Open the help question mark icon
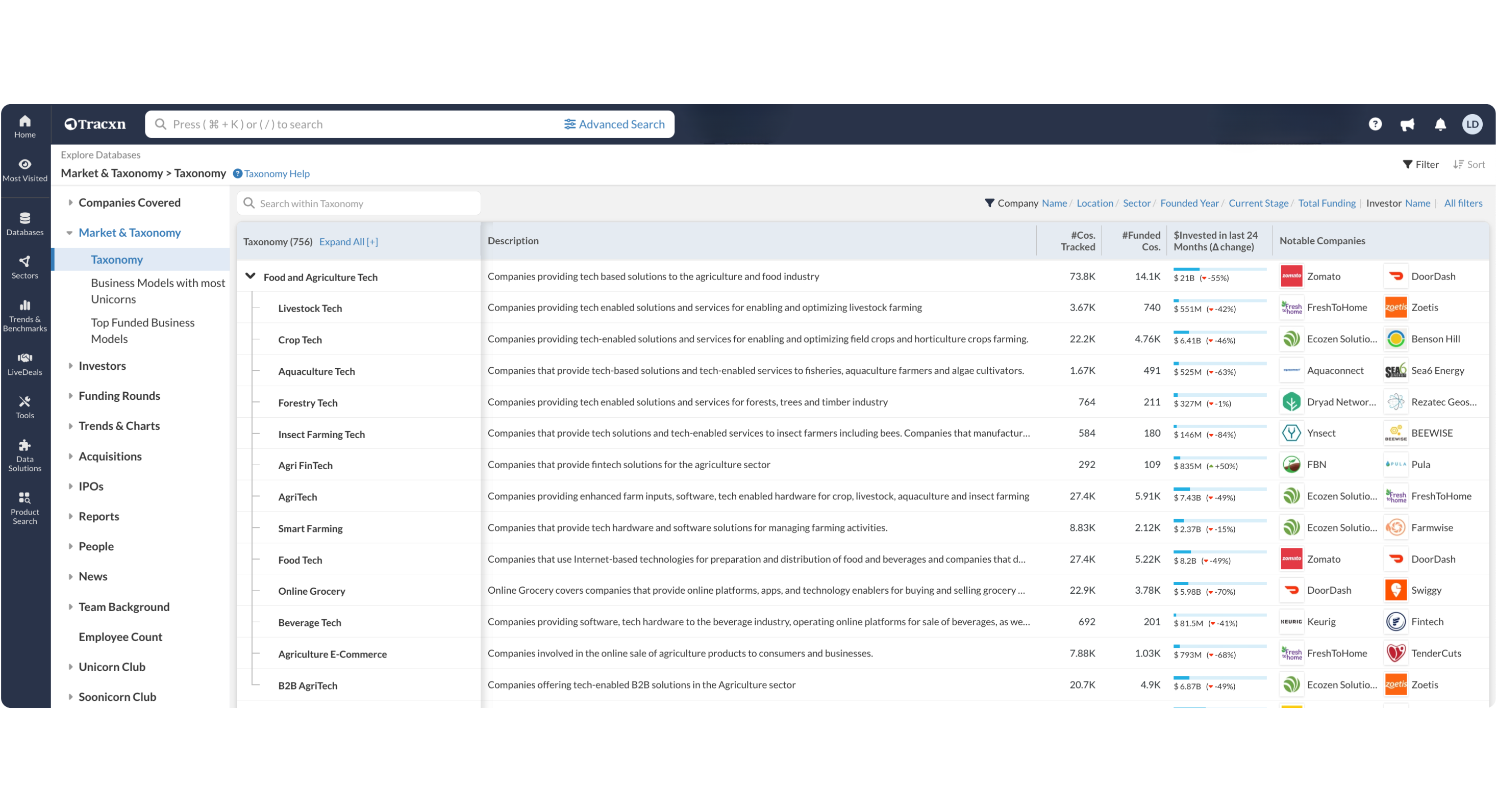 tap(1375, 124)
